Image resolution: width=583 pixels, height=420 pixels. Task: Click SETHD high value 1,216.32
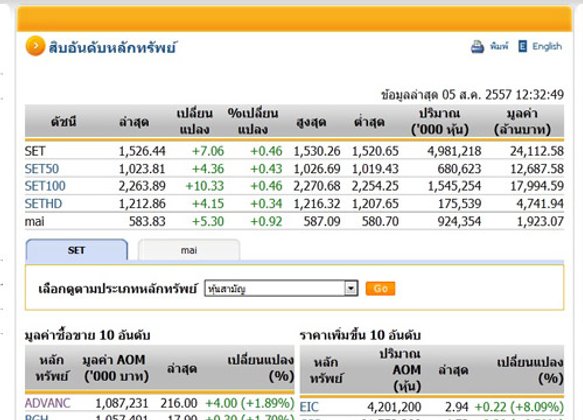[x=317, y=204]
